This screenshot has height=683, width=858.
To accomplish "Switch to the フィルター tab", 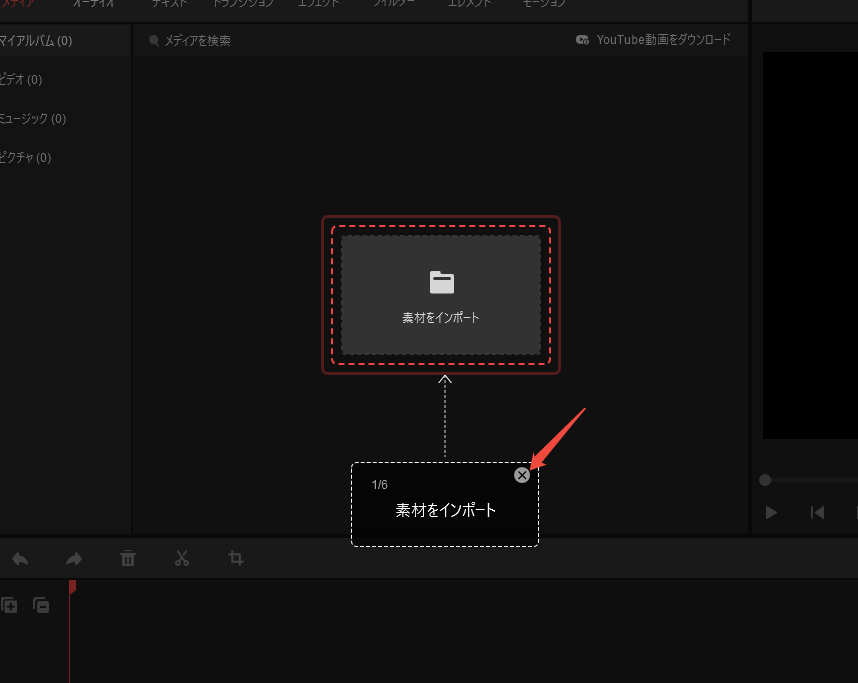I will [394, 3].
